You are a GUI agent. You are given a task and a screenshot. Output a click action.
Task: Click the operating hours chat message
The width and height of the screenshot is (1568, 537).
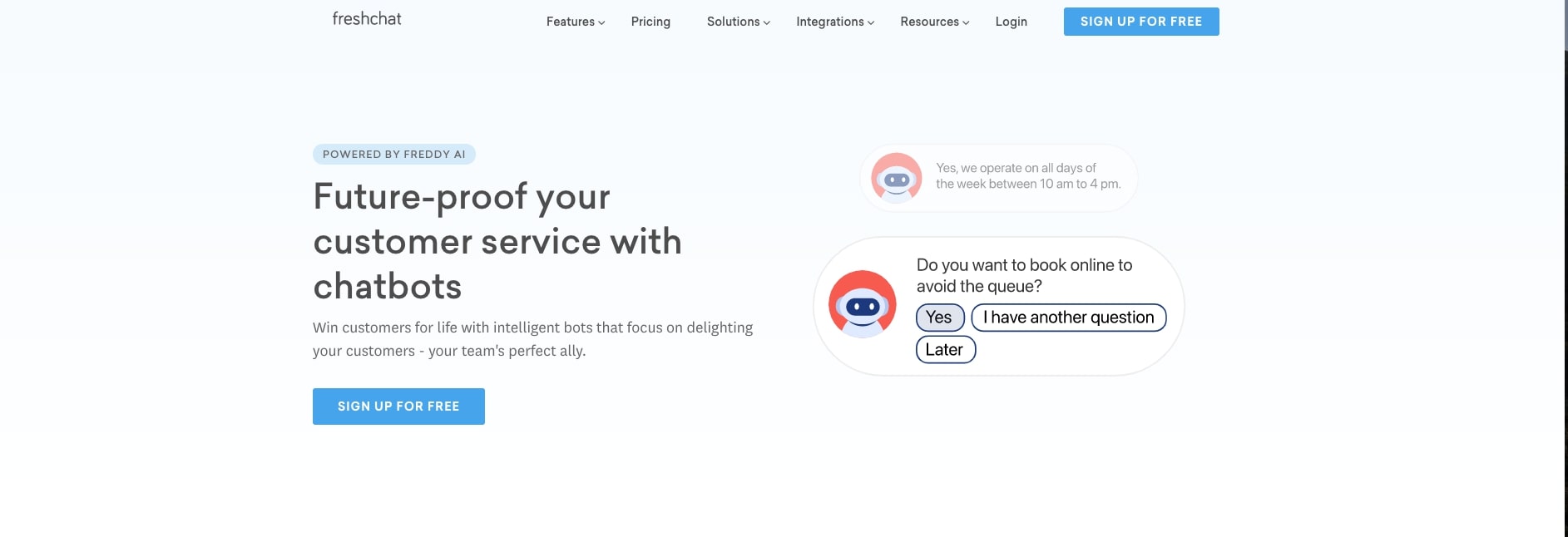tap(1028, 176)
